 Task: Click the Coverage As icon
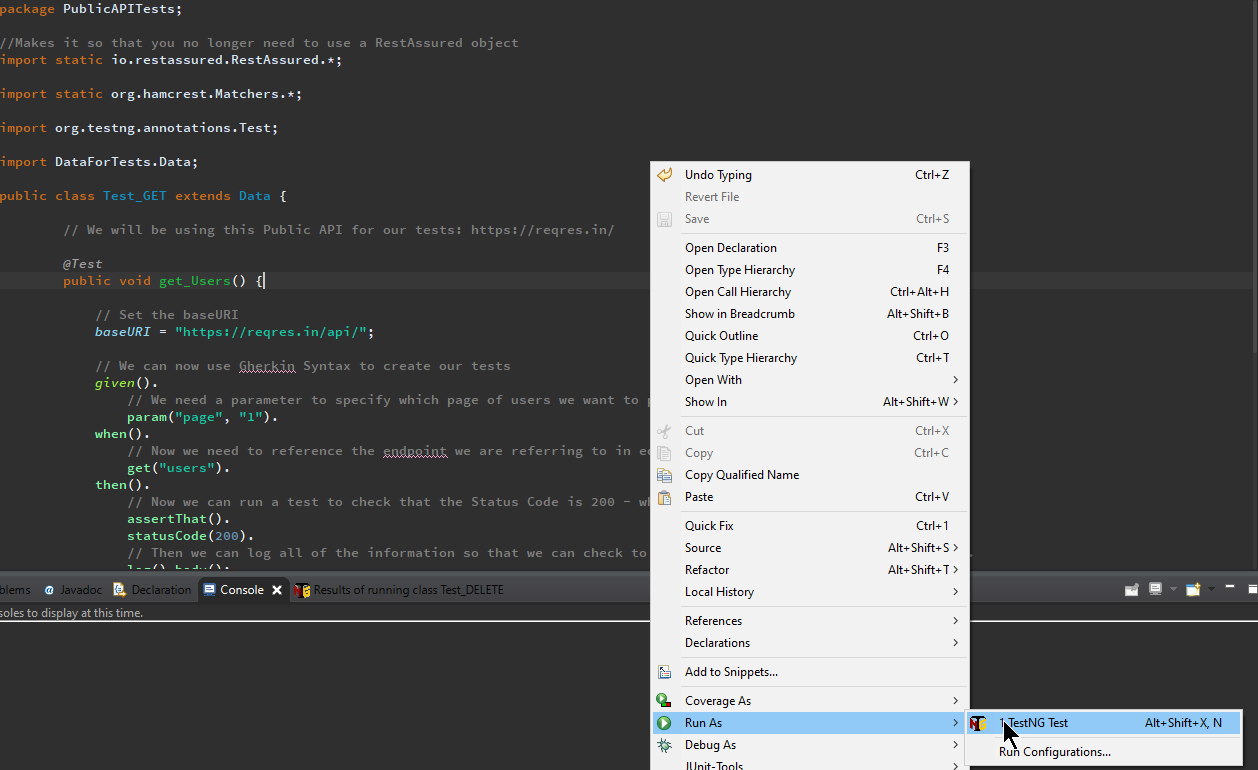click(x=664, y=701)
